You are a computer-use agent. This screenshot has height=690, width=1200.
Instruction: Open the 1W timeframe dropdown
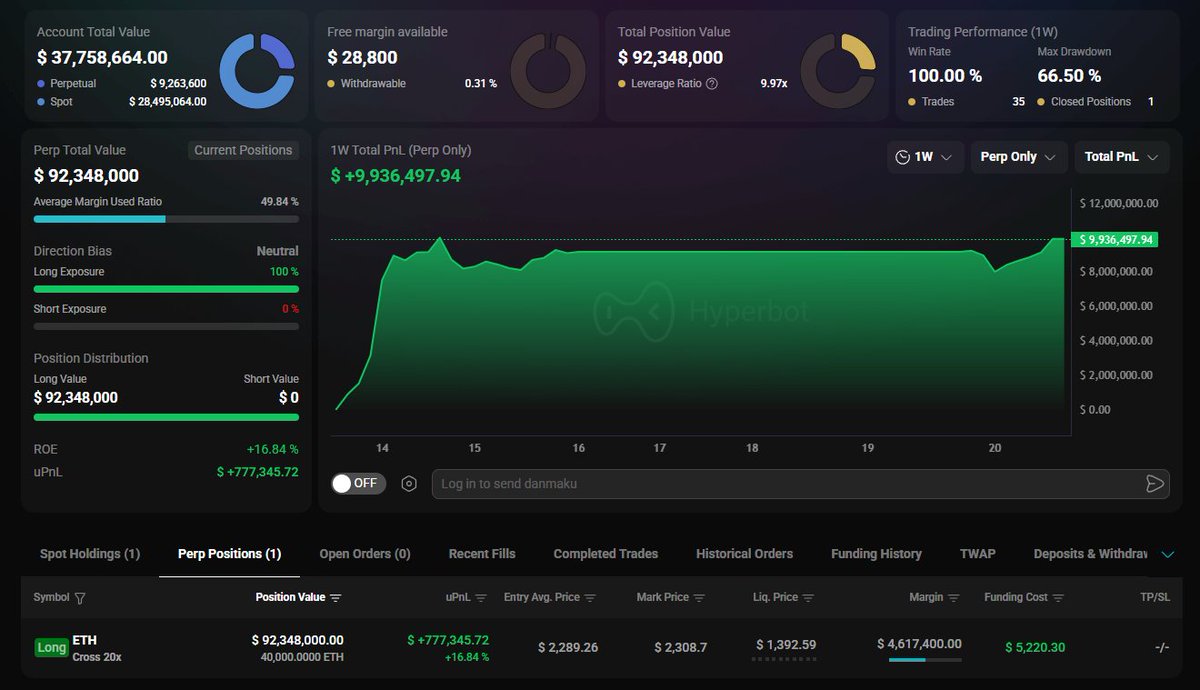pyautogui.click(x=926, y=157)
